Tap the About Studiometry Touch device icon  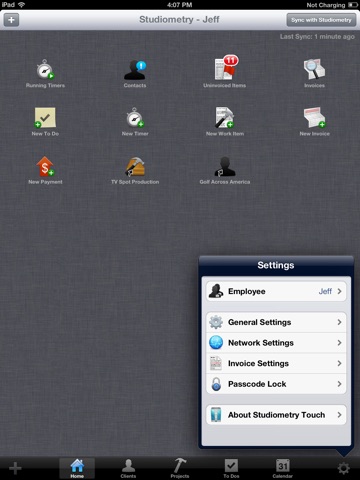(x=216, y=415)
